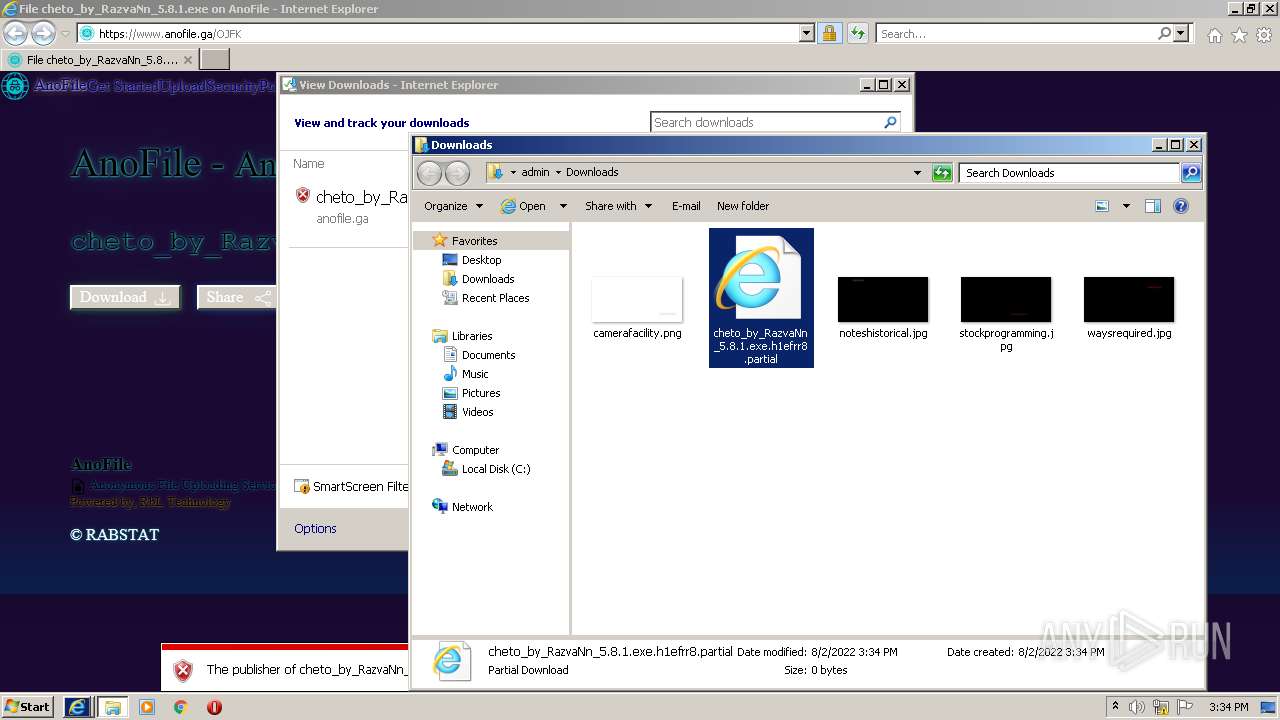
Task: Click the volume icon in system tray
Action: coord(1137,707)
